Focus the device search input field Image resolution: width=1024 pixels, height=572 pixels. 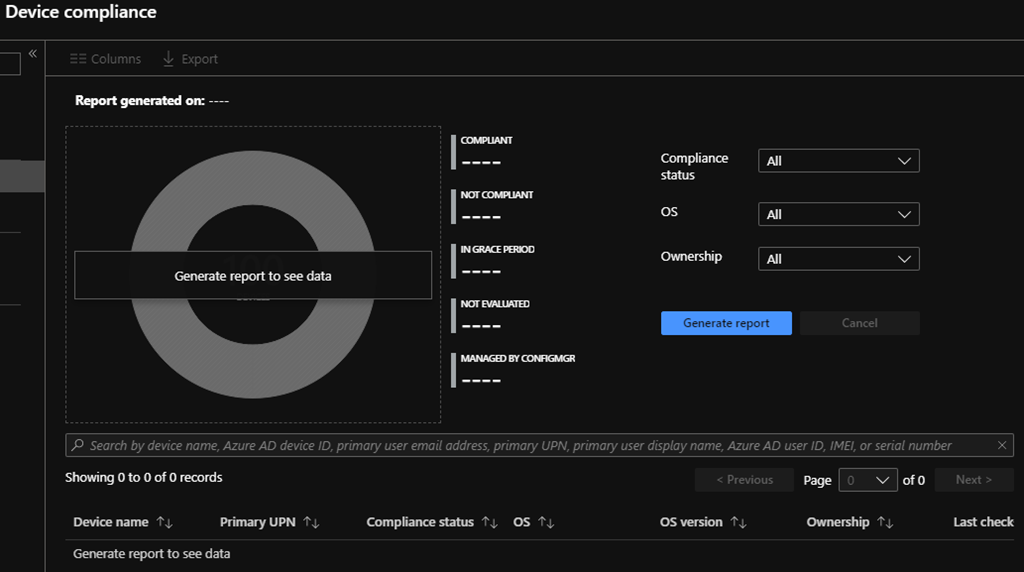click(520, 445)
